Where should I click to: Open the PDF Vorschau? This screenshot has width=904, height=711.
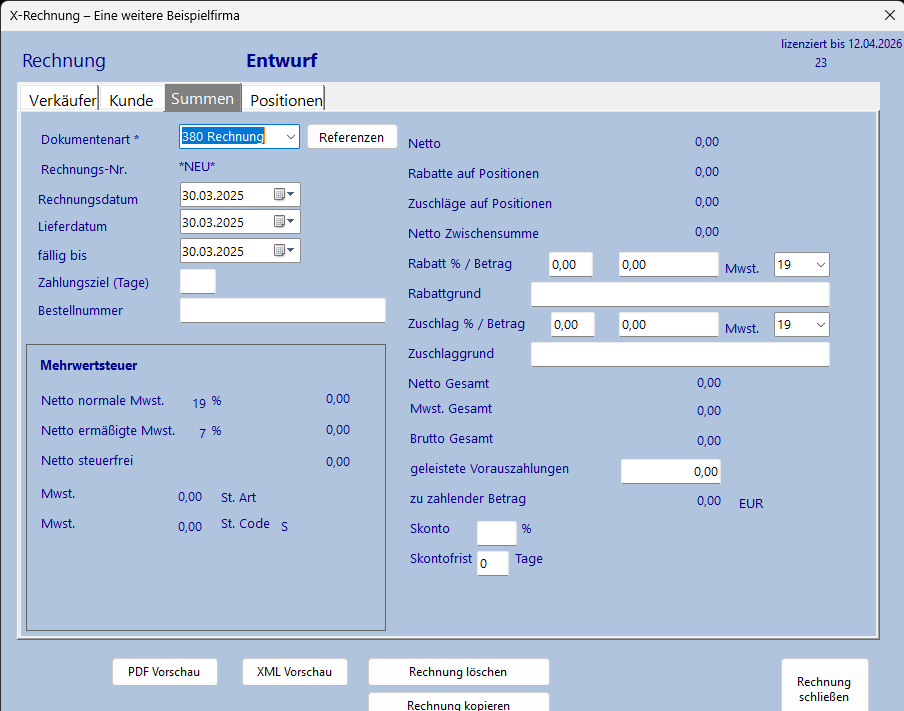[x=164, y=672]
